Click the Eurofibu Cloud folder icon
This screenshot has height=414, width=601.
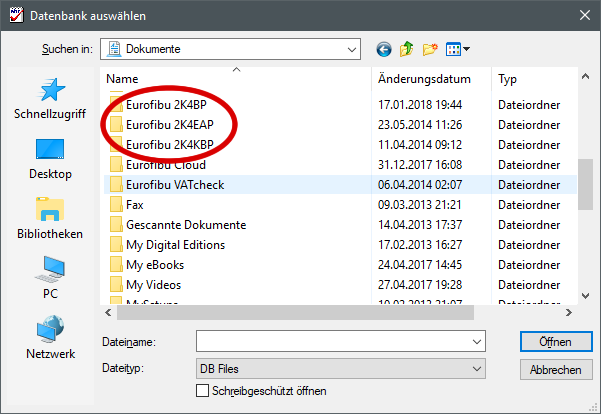116,165
